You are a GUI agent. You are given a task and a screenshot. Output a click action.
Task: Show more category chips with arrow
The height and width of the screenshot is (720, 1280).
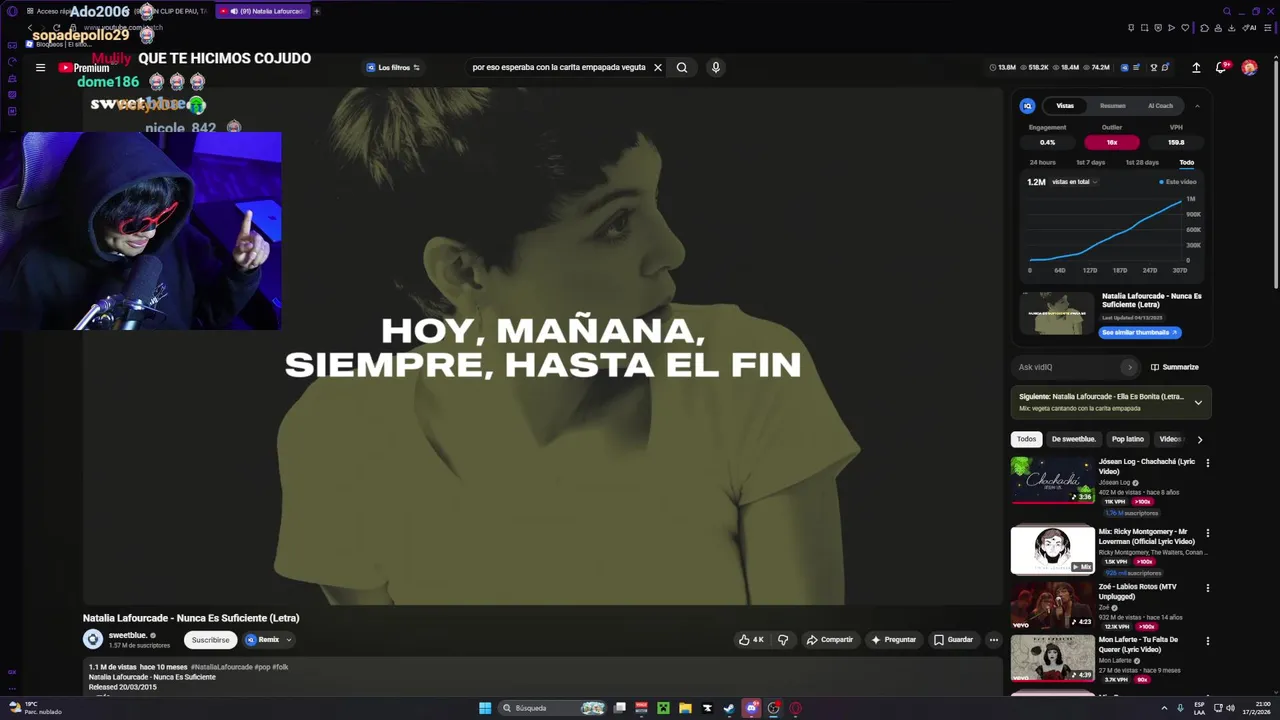(1200, 439)
